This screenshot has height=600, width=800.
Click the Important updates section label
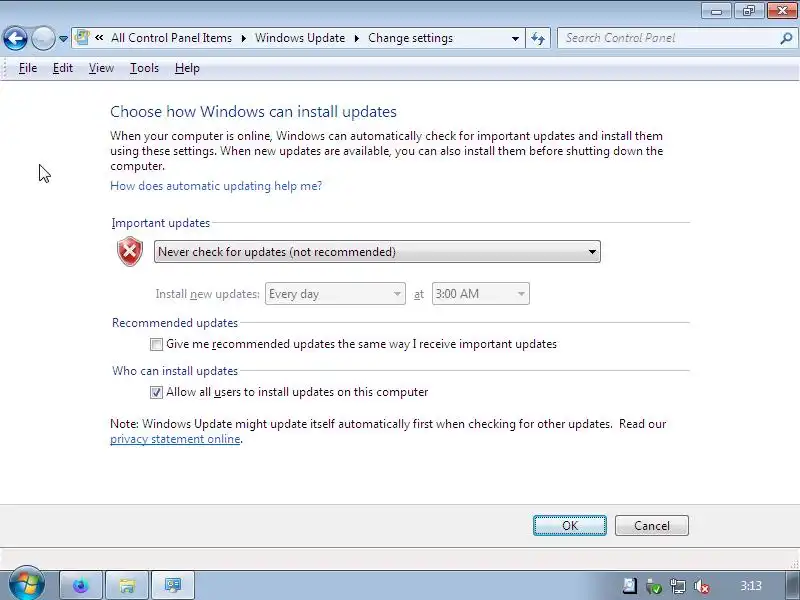pyautogui.click(x=161, y=223)
